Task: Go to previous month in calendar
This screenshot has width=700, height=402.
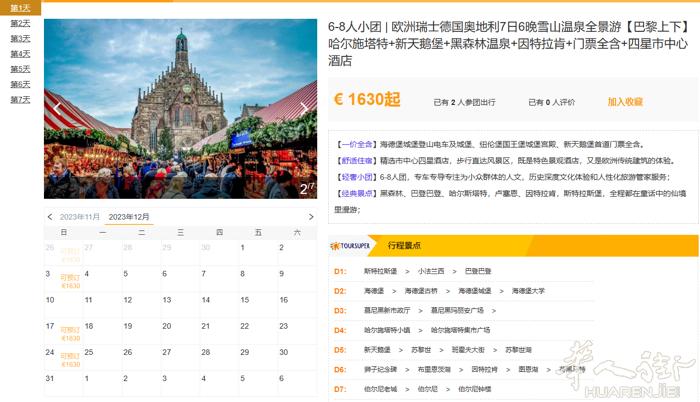Action: 50,217
